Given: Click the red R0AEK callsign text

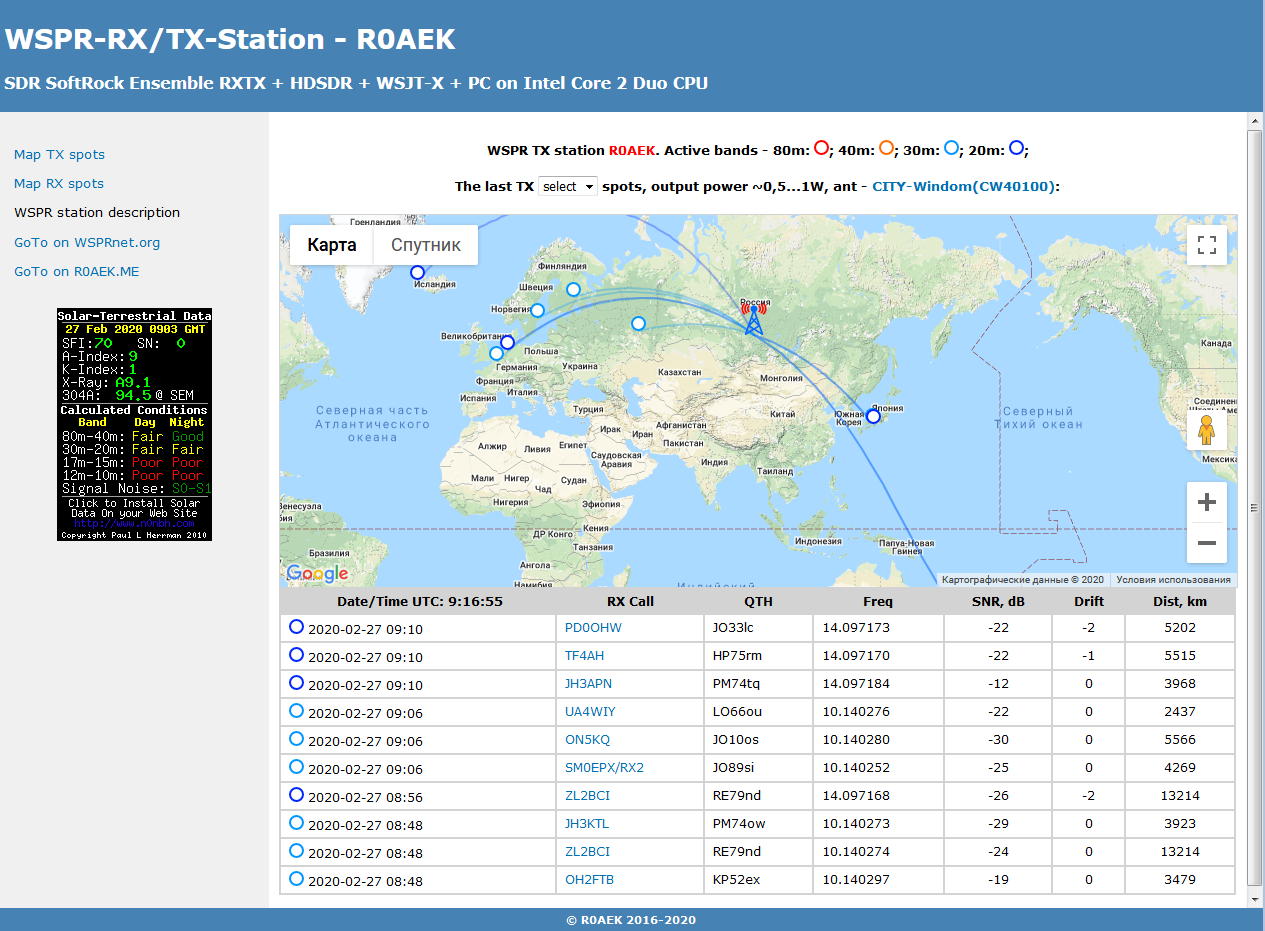Looking at the screenshot, I should (x=632, y=150).
